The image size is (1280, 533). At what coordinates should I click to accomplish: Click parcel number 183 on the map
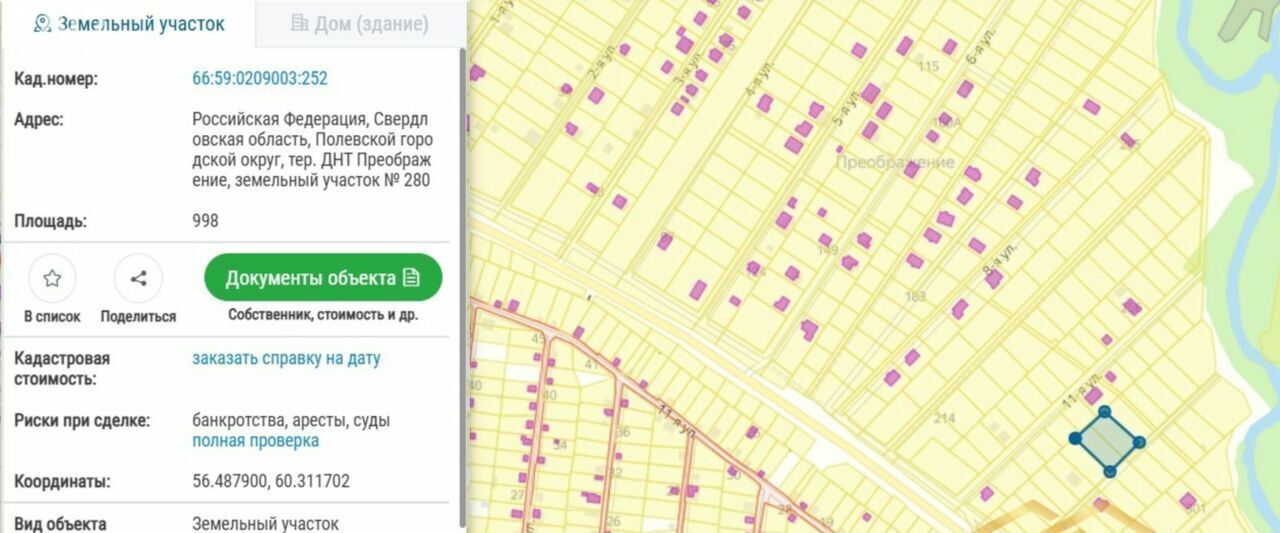pyautogui.click(x=915, y=296)
